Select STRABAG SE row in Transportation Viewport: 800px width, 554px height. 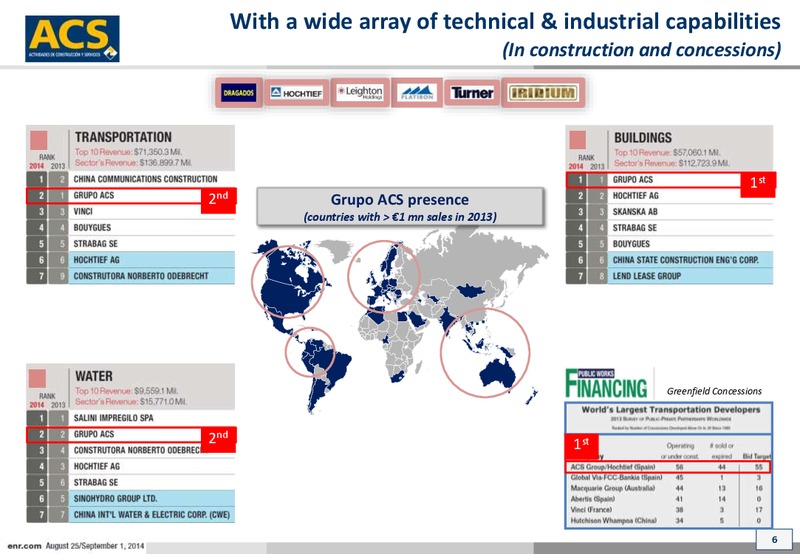point(131,244)
